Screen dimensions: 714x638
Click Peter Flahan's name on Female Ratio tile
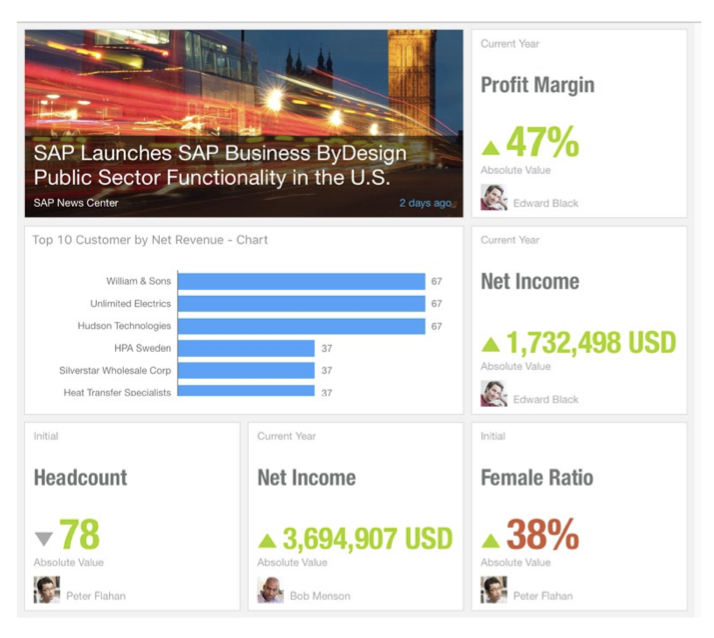(543, 596)
